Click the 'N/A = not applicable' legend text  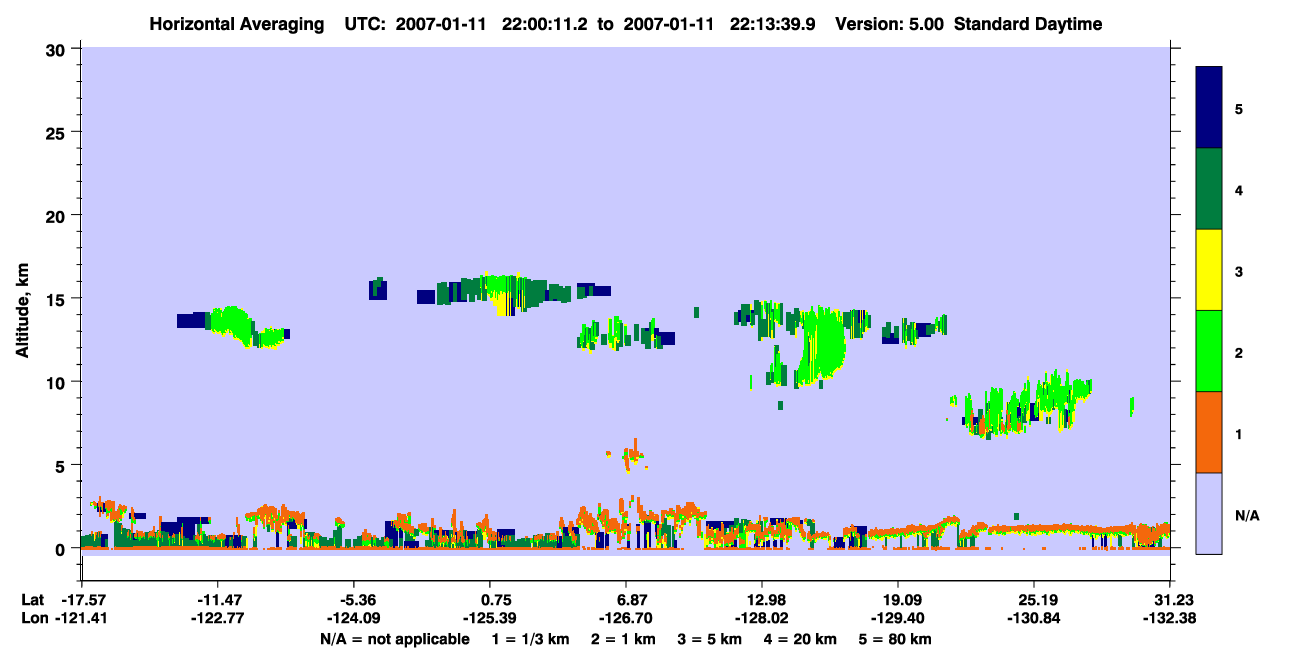point(394,639)
